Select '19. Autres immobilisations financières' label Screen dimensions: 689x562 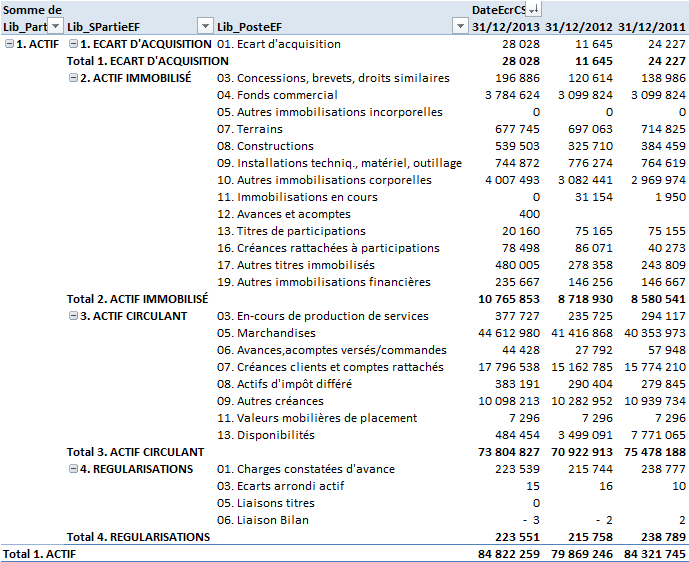coord(324,282)
